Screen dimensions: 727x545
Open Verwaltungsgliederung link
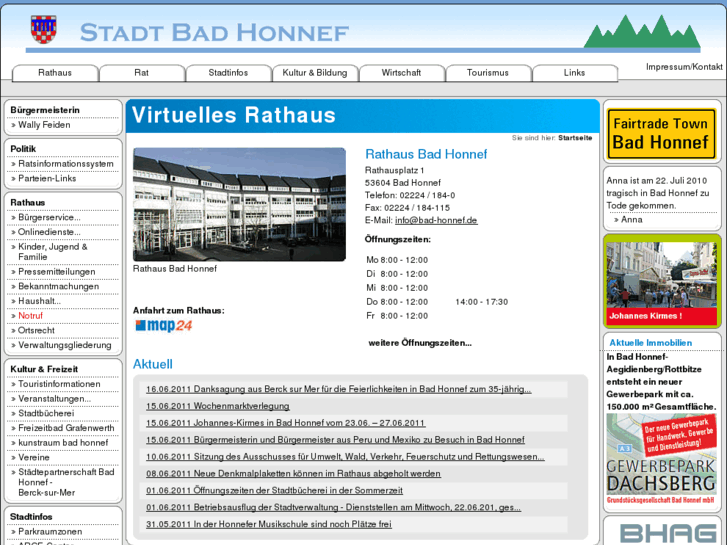pyautogui.click(x=64, y=345)
